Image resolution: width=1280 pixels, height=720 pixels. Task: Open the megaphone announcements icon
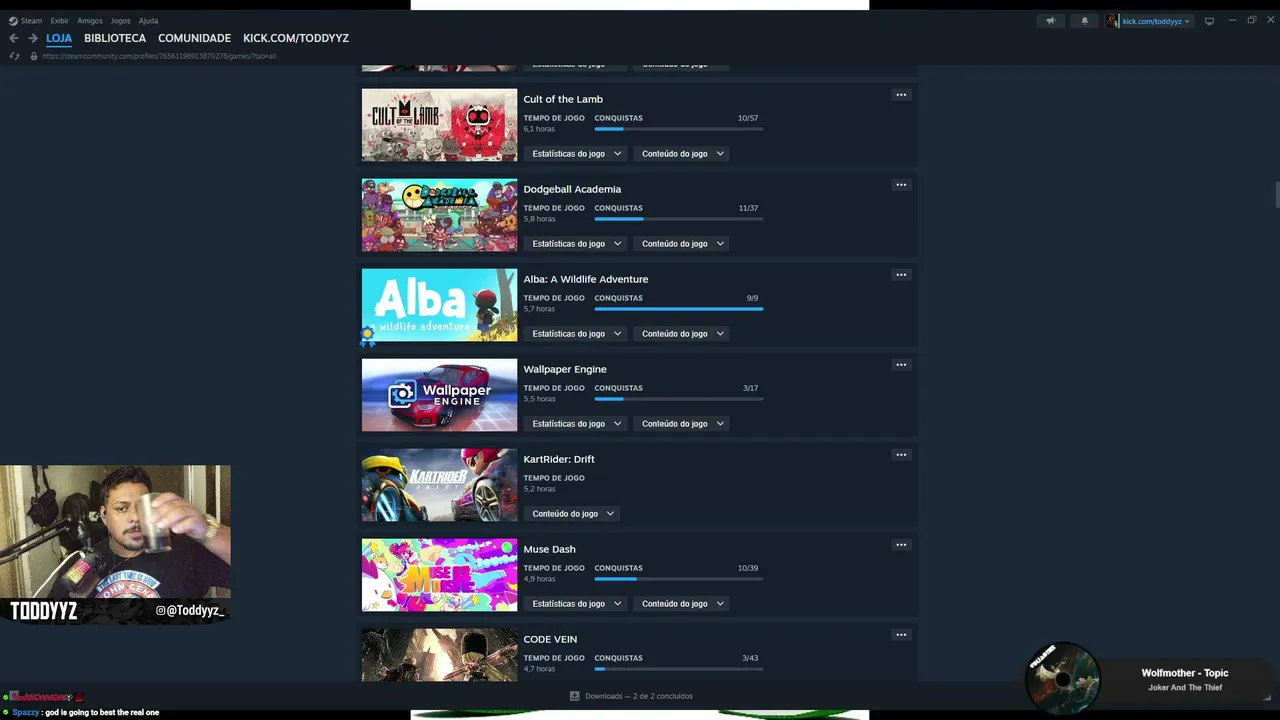[1050, 21]
